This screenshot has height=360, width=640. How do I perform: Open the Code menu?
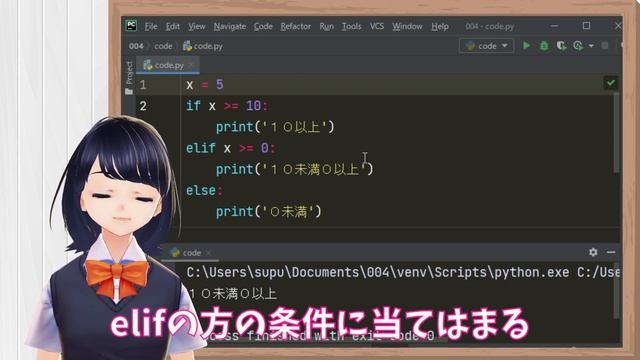pos(263,27)
